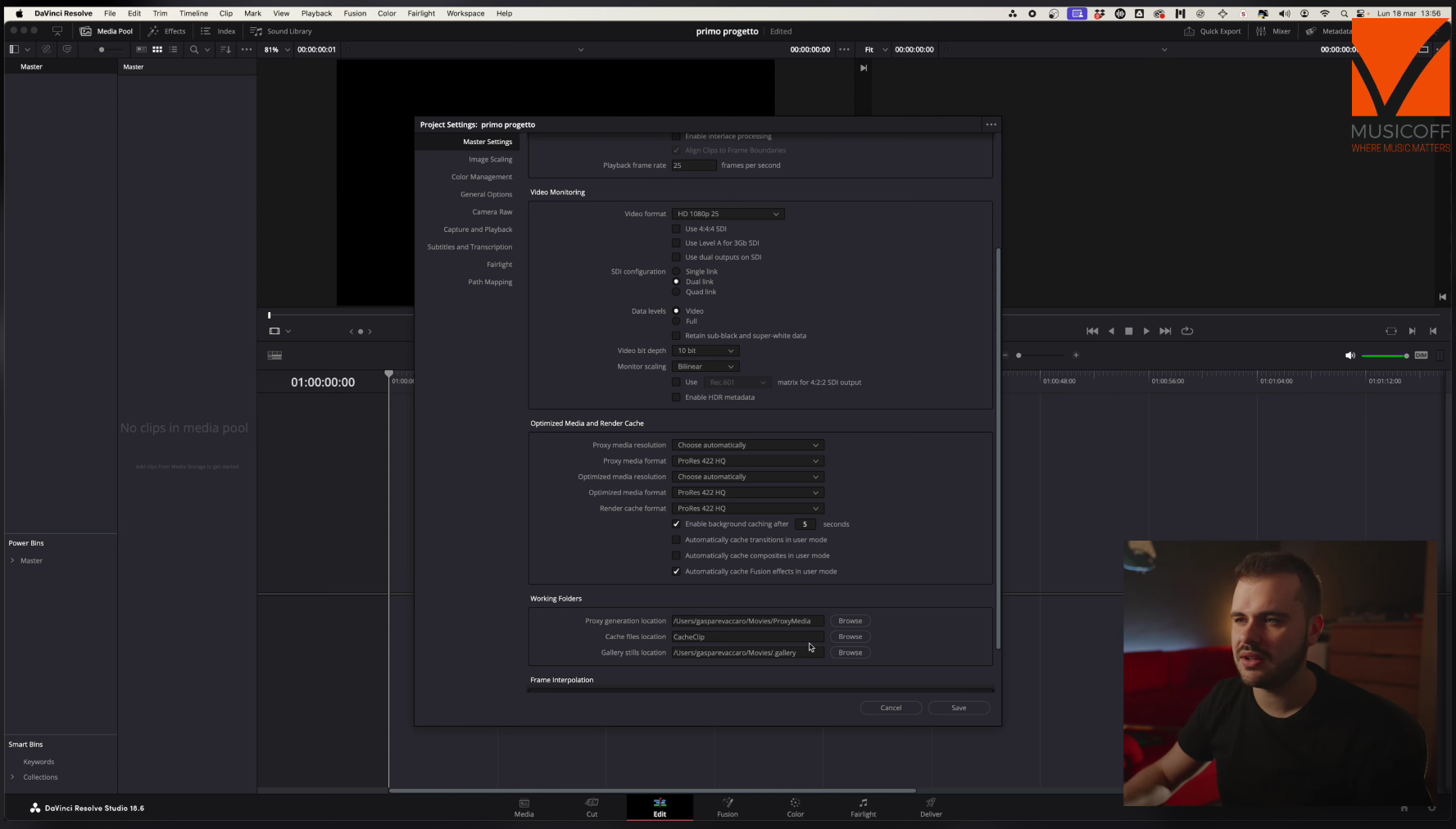Go to the Fairlight page icon
The height and width of the screenshot is (829, 1456).
click(x=863, y=803)
